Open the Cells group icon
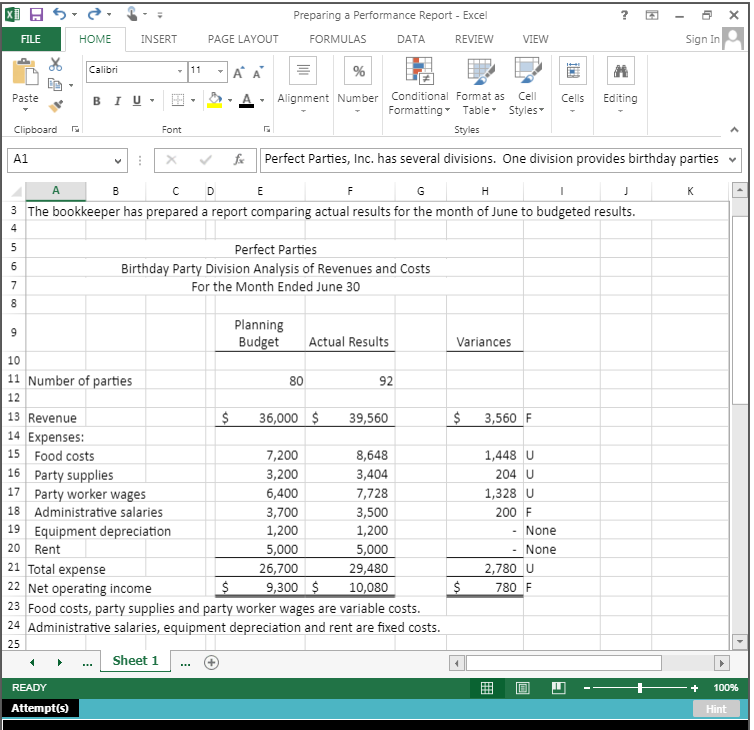 point(573,71)
